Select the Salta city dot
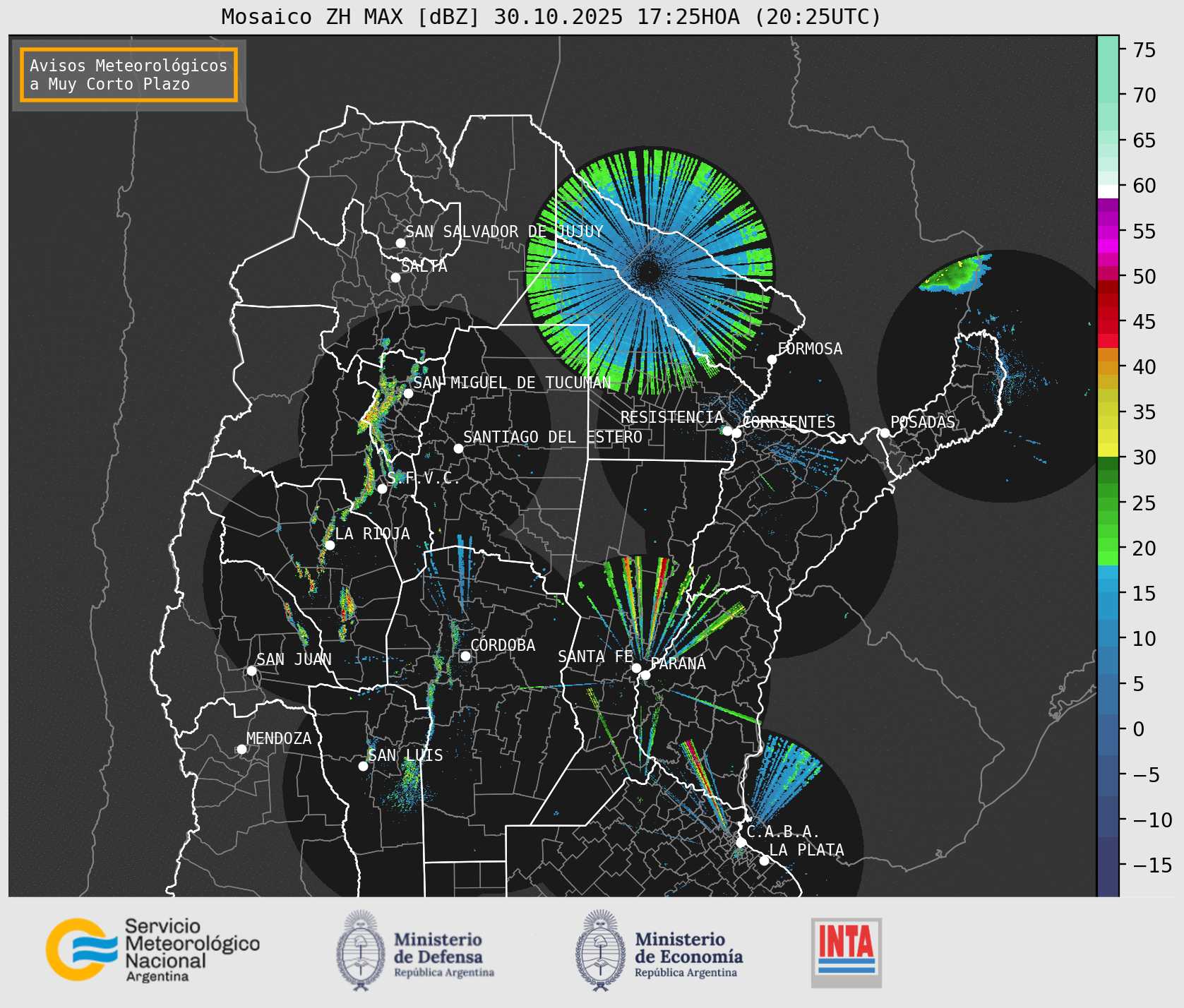The image size is (1184, 1008). pos(395,277)
